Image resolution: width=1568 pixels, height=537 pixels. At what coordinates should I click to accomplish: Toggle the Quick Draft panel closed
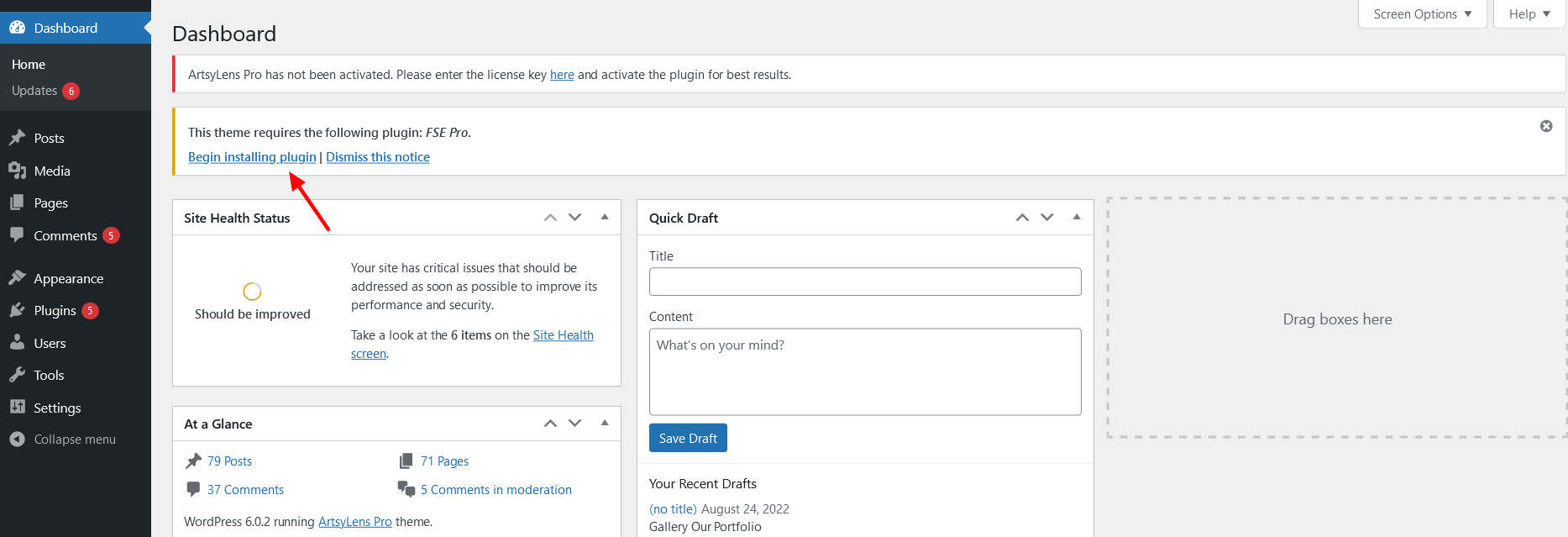[1077, 217]
